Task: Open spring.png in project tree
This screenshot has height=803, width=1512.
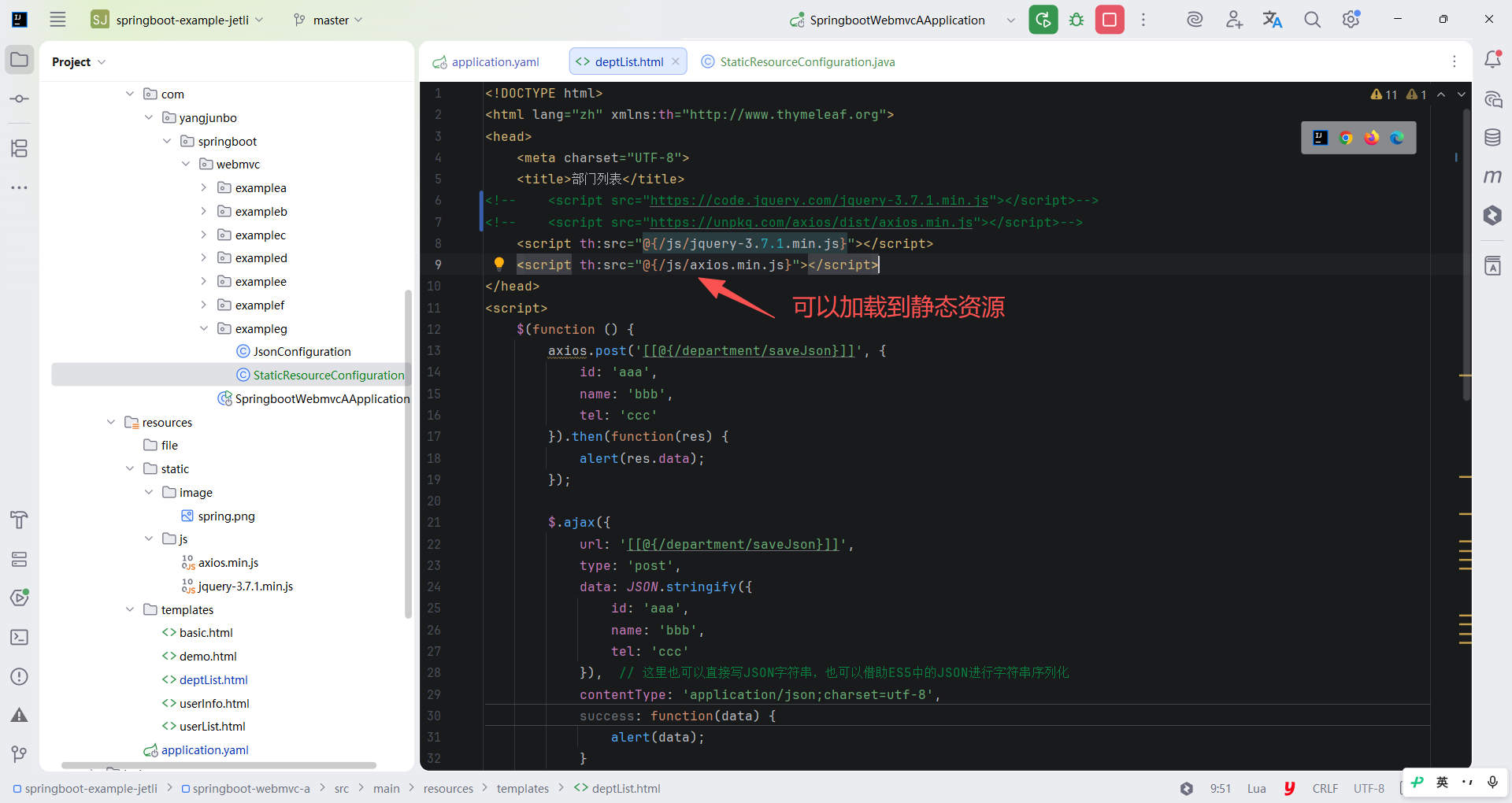Action: tap(218, 516)
